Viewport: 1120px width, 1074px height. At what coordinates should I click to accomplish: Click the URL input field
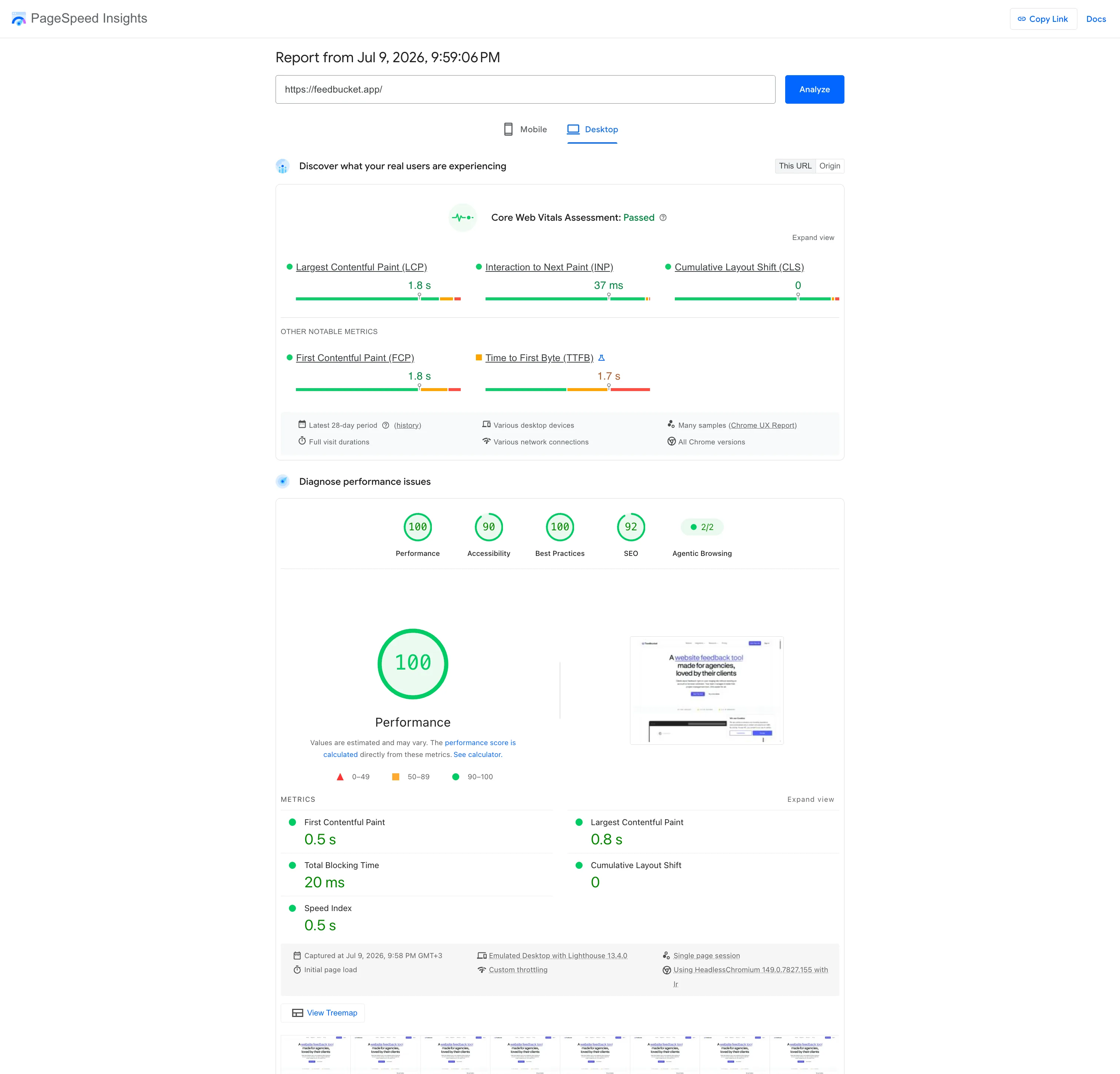pos(525,89)
